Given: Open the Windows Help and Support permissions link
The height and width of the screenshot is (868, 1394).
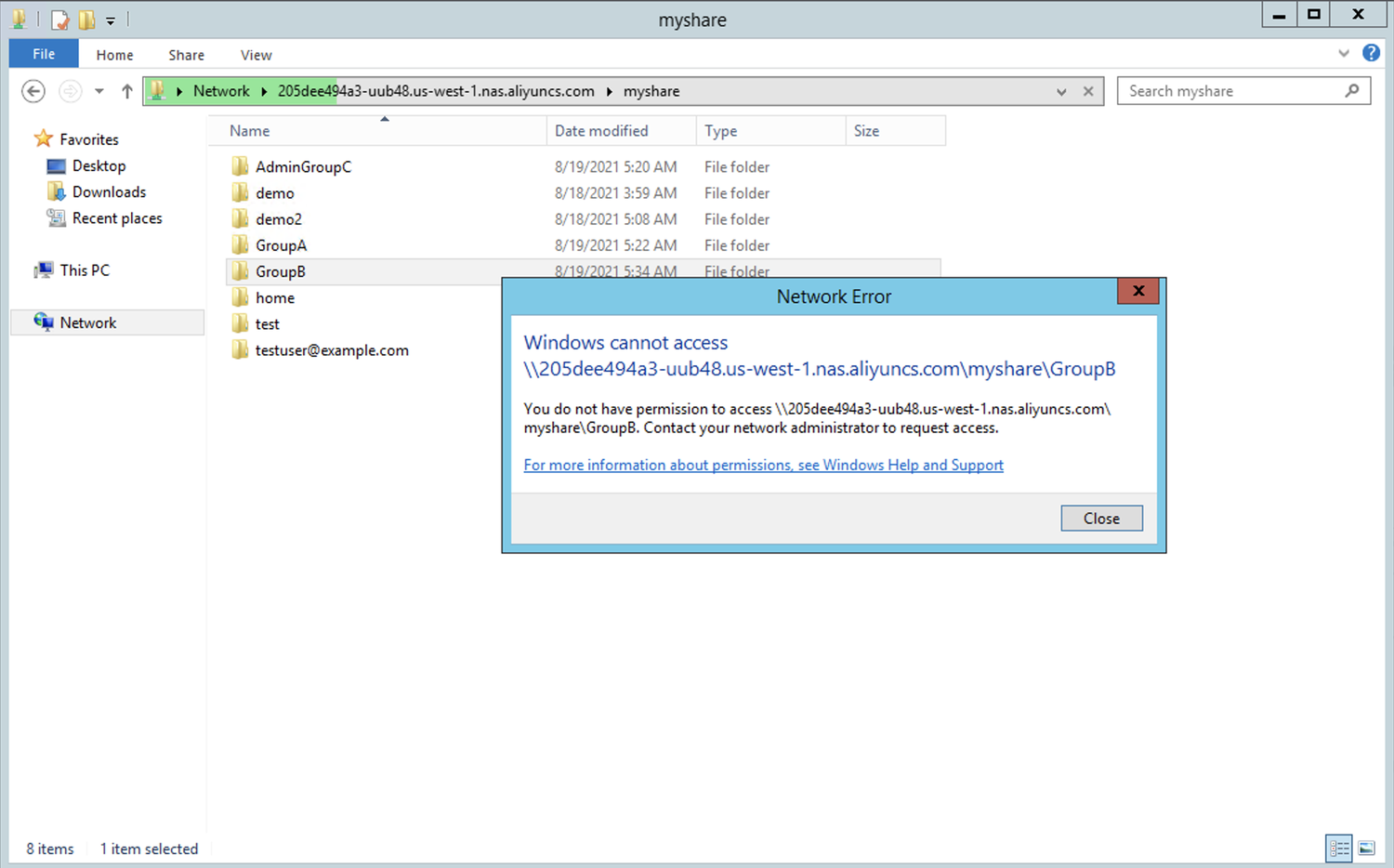Looking at the screenshot, I should coord(763,465).
